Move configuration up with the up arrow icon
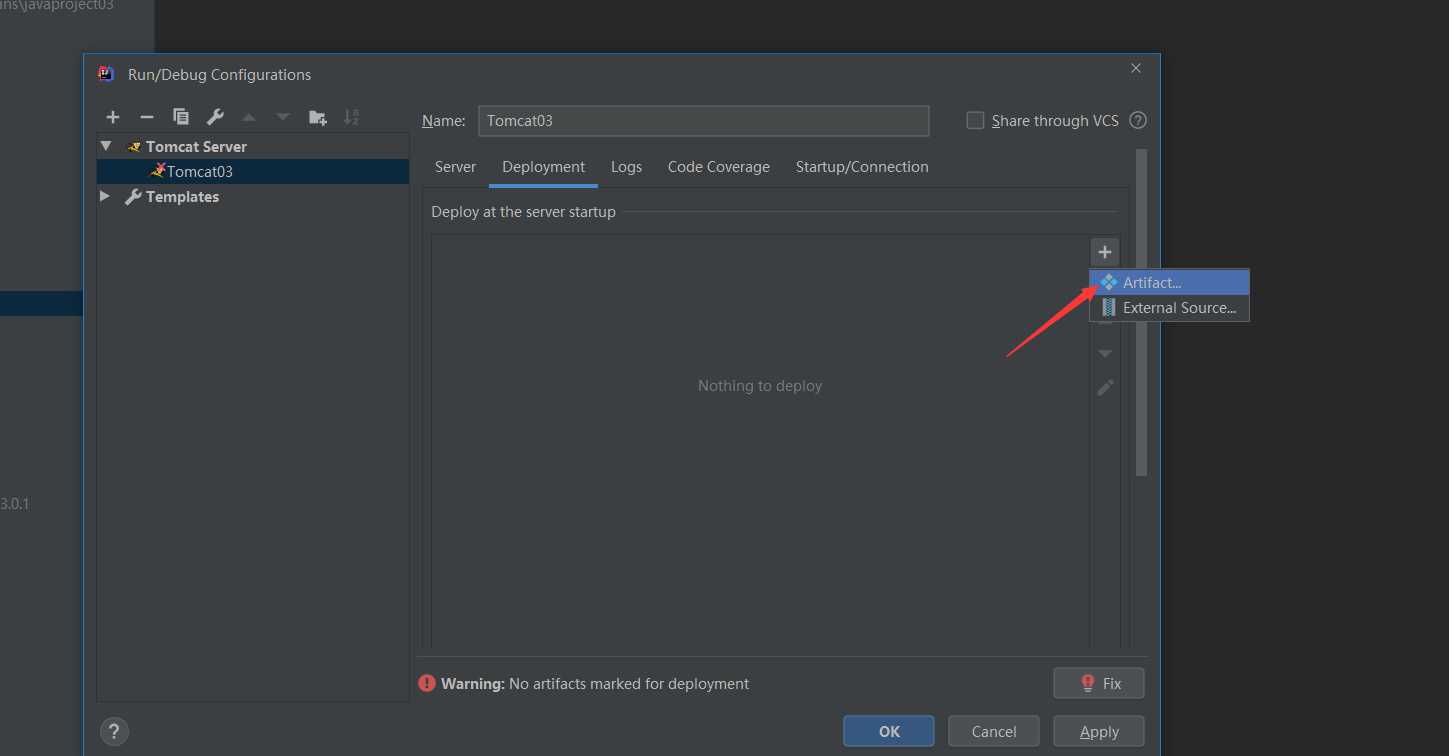 point(249,117)
